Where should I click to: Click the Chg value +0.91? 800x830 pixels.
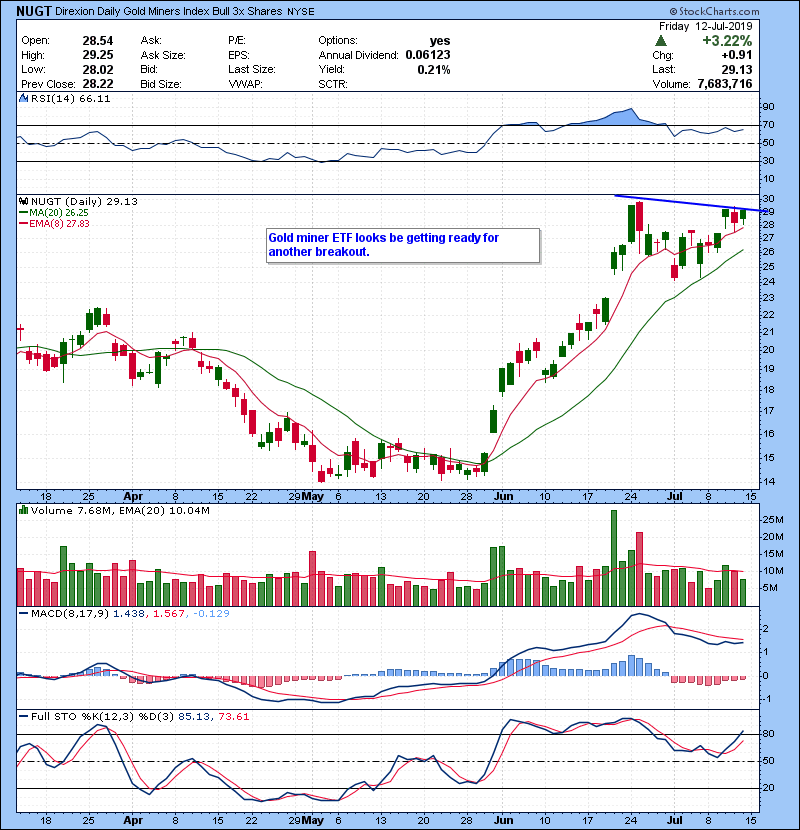point(736,55)
